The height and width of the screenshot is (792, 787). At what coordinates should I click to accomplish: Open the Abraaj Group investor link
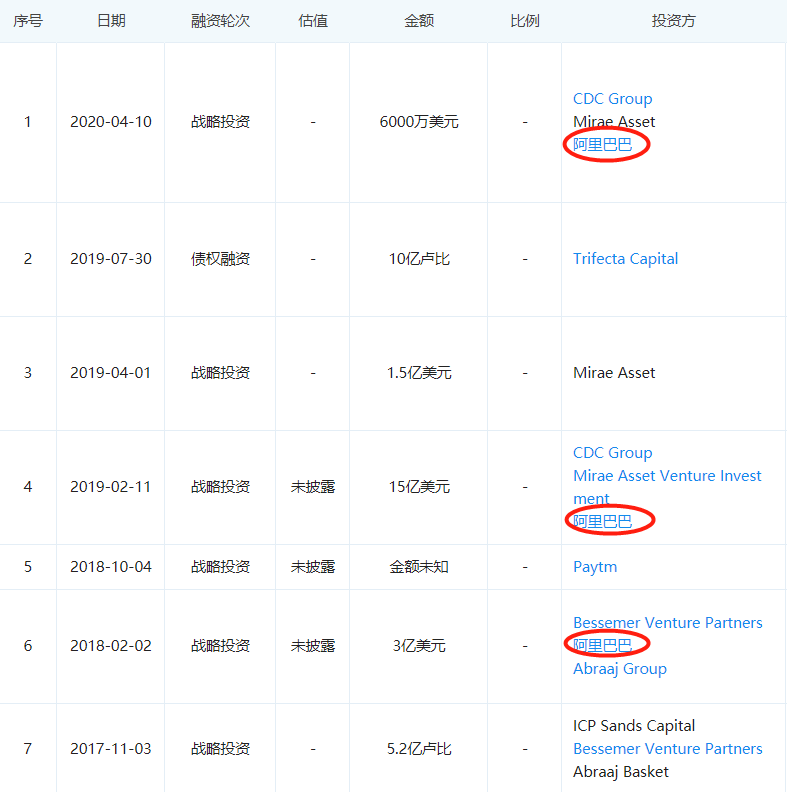pos(620,669)
